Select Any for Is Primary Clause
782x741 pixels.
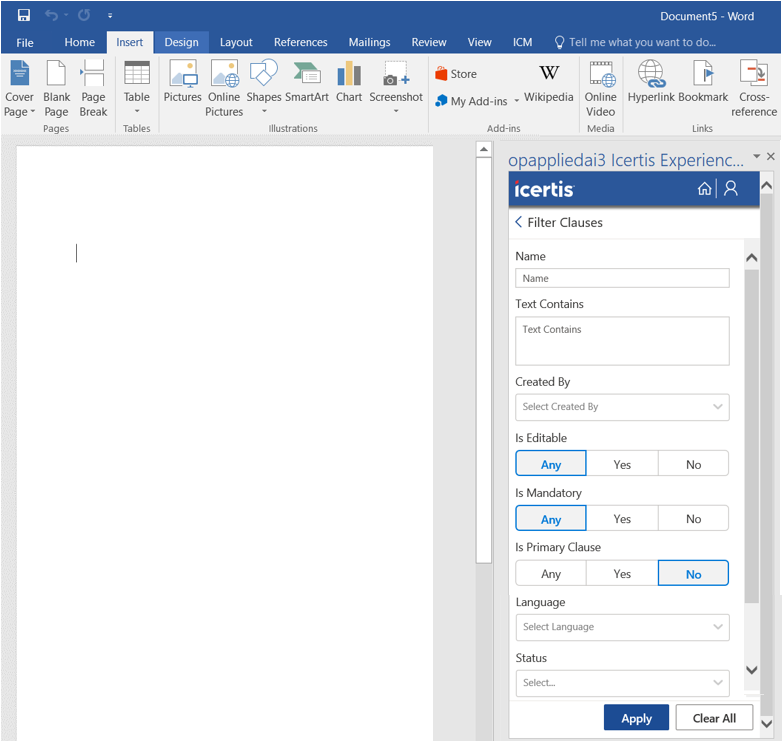pyautogui.click(x=551, y=574)
